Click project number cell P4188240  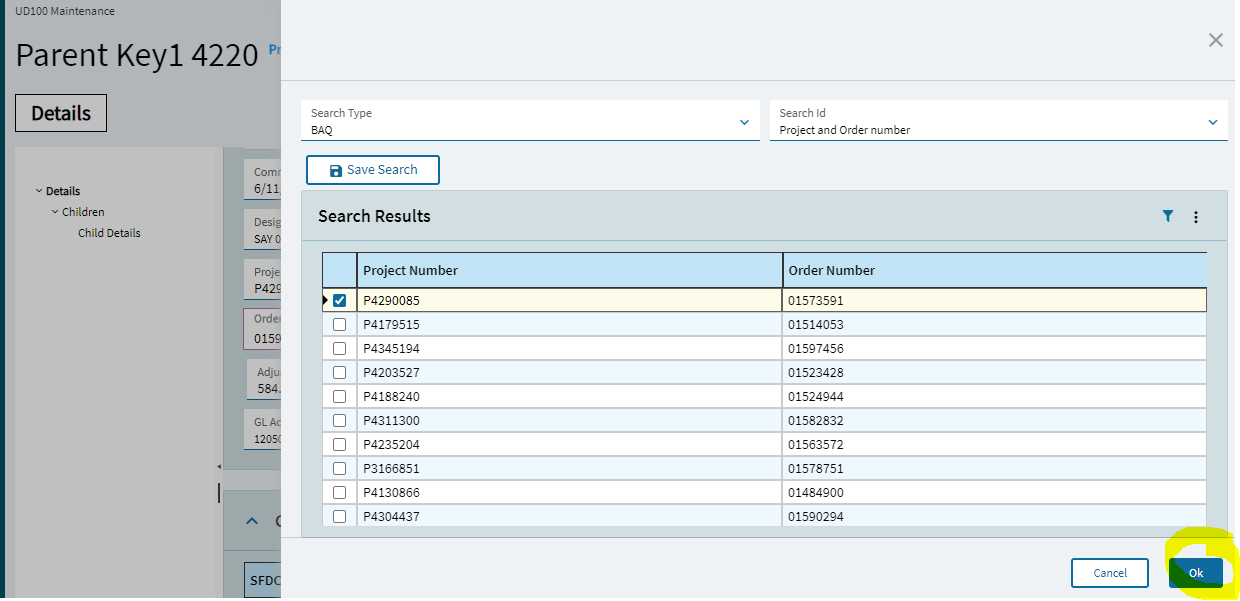point(569,396)
